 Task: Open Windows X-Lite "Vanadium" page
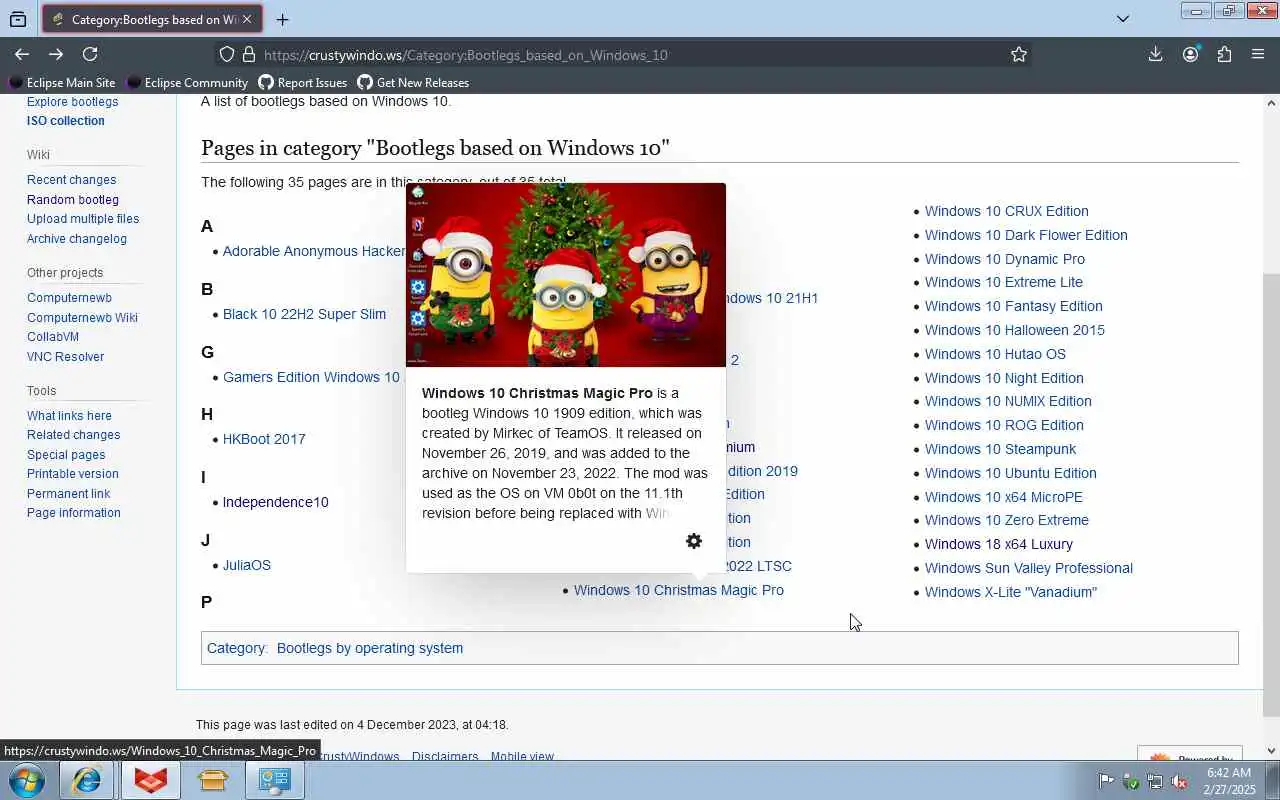pyautogui.click(x=1010, y=592)
